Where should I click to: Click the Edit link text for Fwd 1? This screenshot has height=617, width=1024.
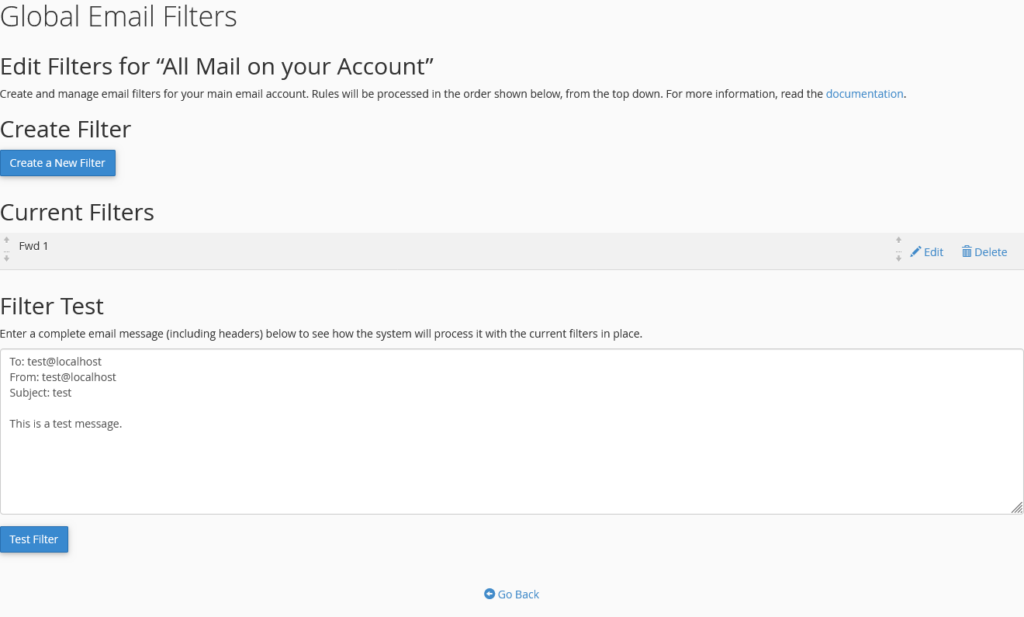933,252
